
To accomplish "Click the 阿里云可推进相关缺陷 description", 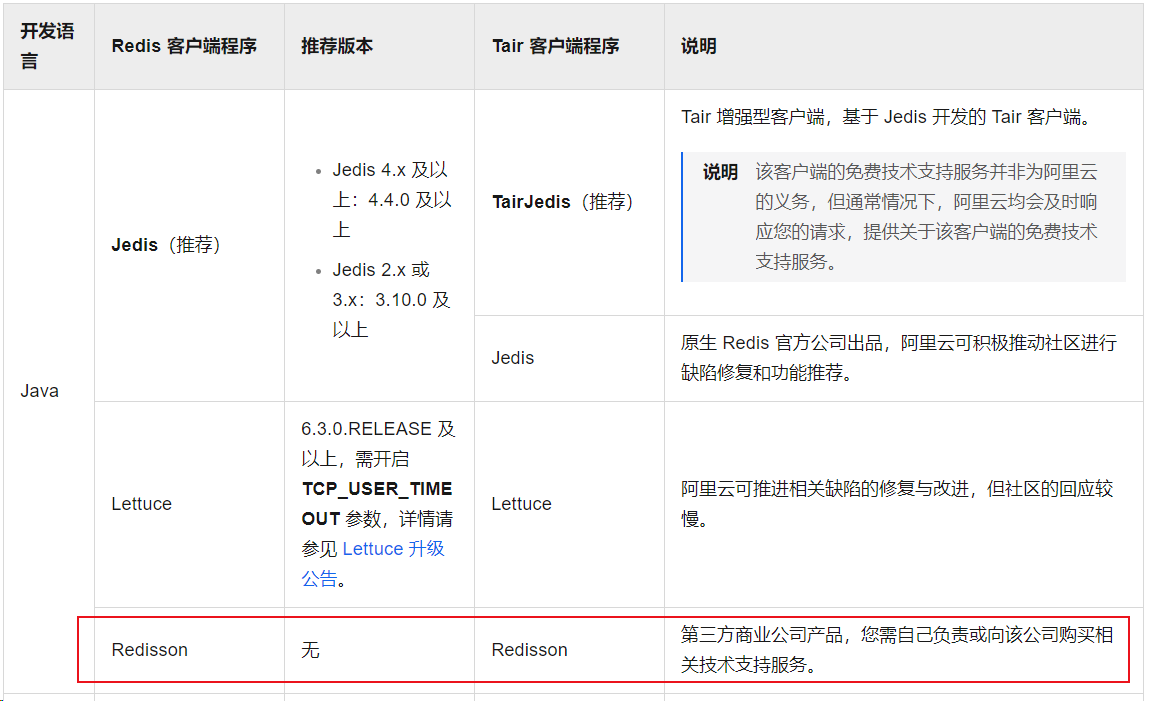I will click(897, 503).
